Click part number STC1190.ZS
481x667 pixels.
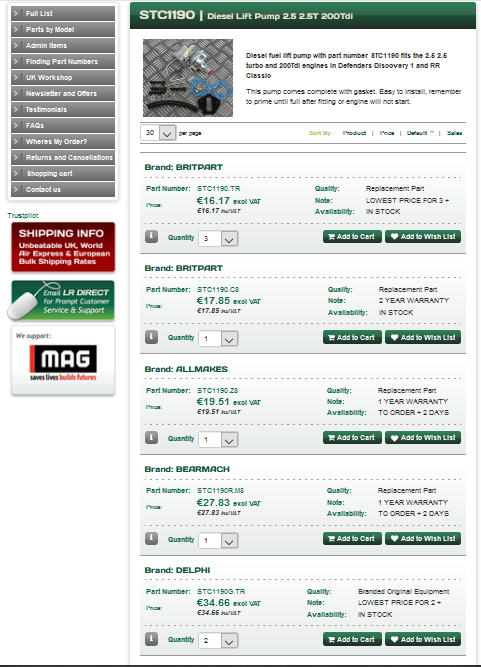tap(217, 391)
